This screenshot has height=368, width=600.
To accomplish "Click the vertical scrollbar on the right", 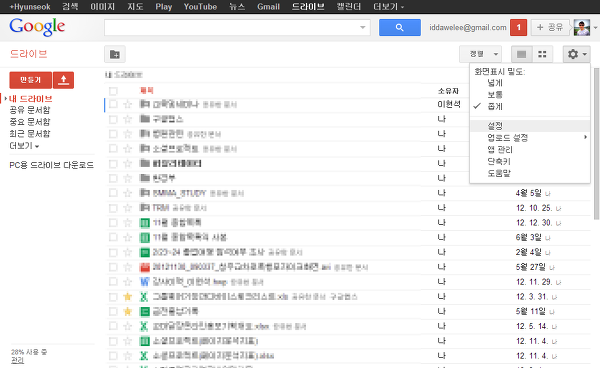I will coord(596,144).
